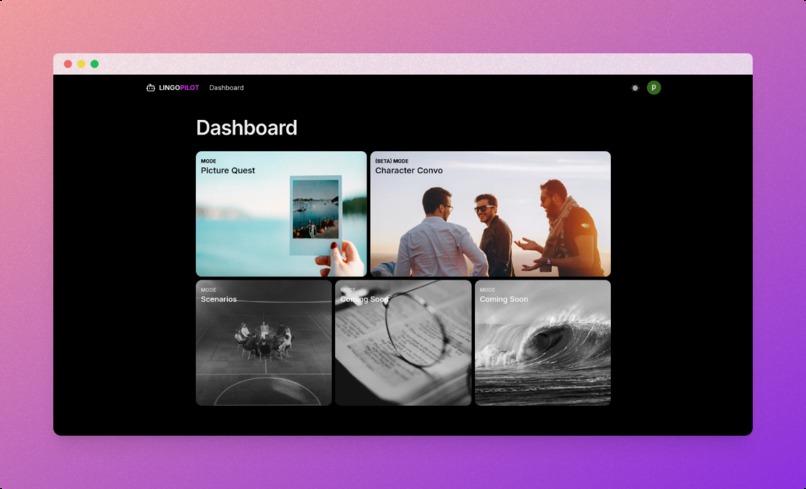Click the yellow minimize window button
806x489 pixels.
click(x=81, y=64)
